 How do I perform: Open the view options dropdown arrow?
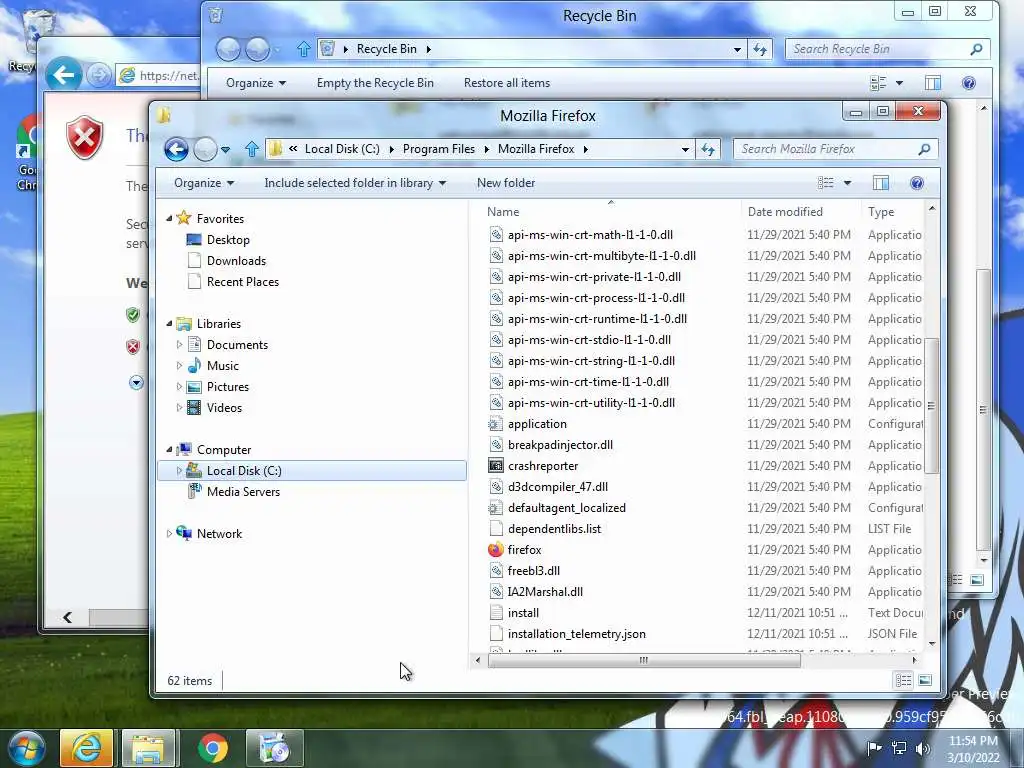click(848, 183)
